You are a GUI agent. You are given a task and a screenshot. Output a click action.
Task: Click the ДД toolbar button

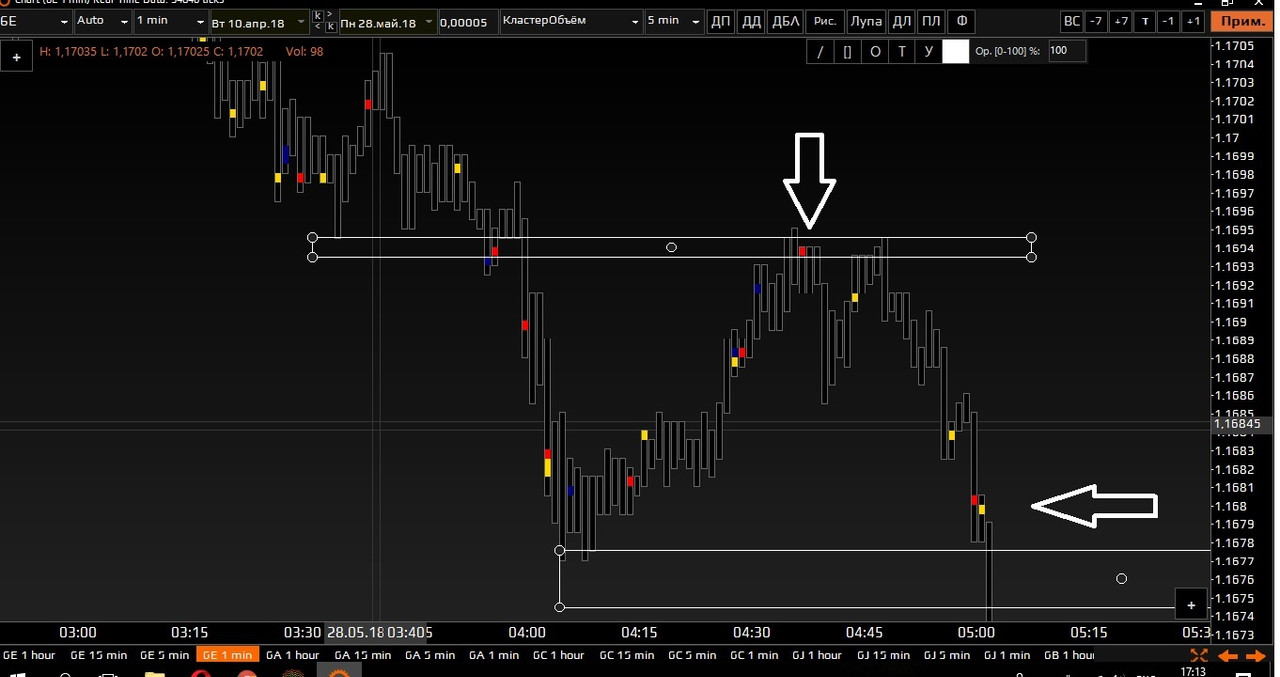pyautogui.click(x=751, y=21)
